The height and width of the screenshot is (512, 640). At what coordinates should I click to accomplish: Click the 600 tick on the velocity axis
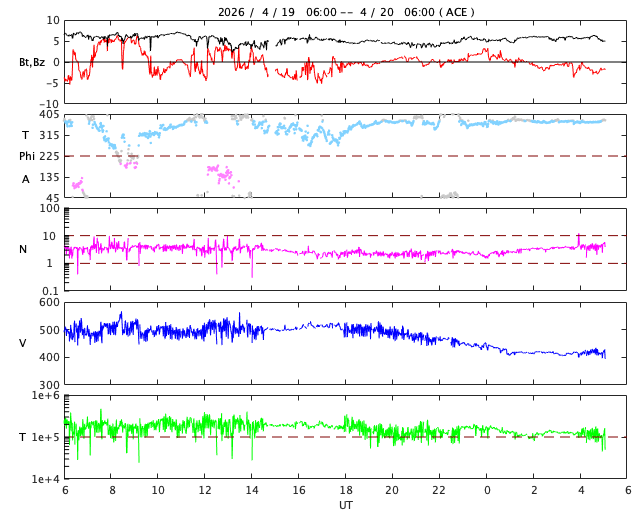point(49,303)
